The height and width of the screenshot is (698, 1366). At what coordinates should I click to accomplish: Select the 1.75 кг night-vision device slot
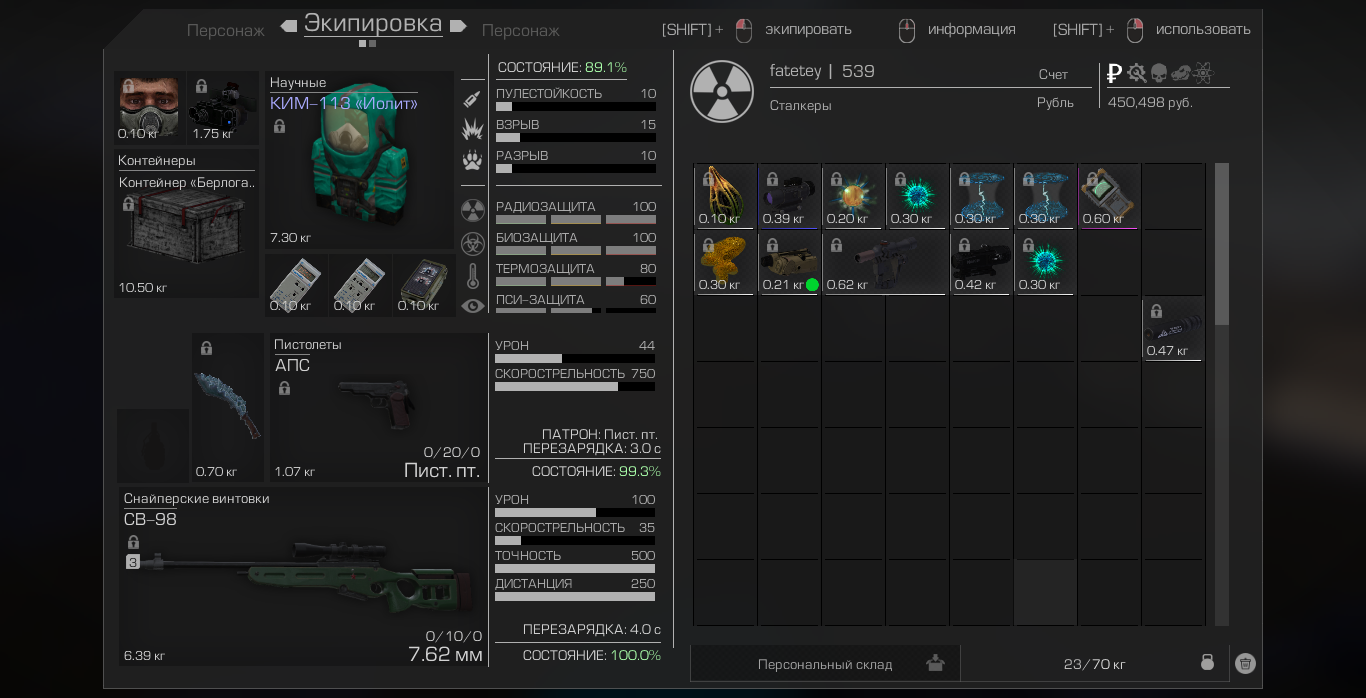[x=223, y=108]
